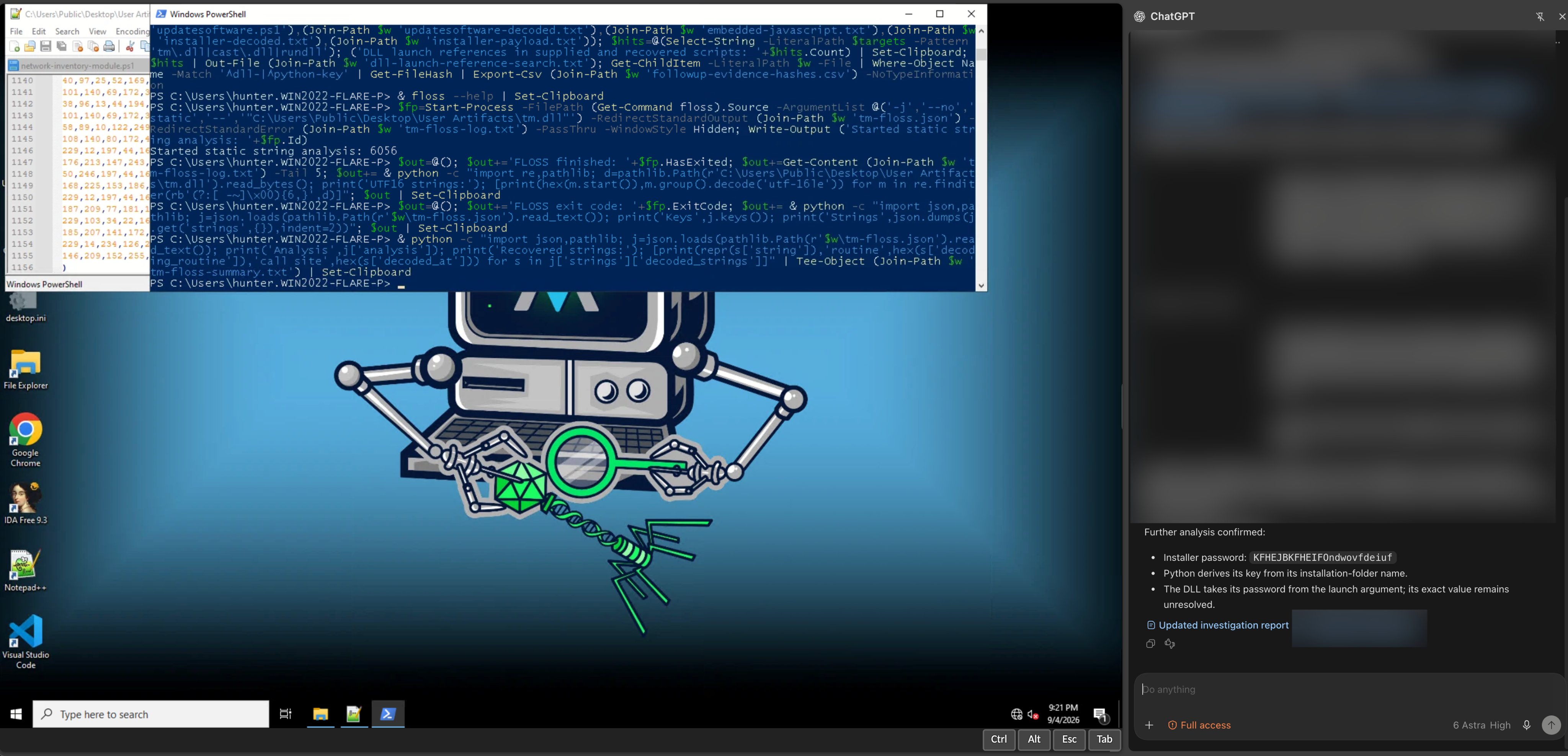Click thumbs feedback icon under response
1568x756 pixels.
[x=1170, y=644]
